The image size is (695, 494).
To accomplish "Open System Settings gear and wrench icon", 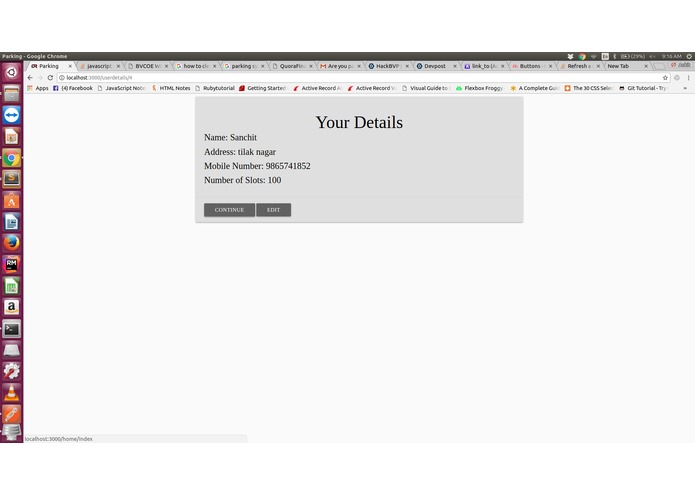I will [x=12, y=371].
